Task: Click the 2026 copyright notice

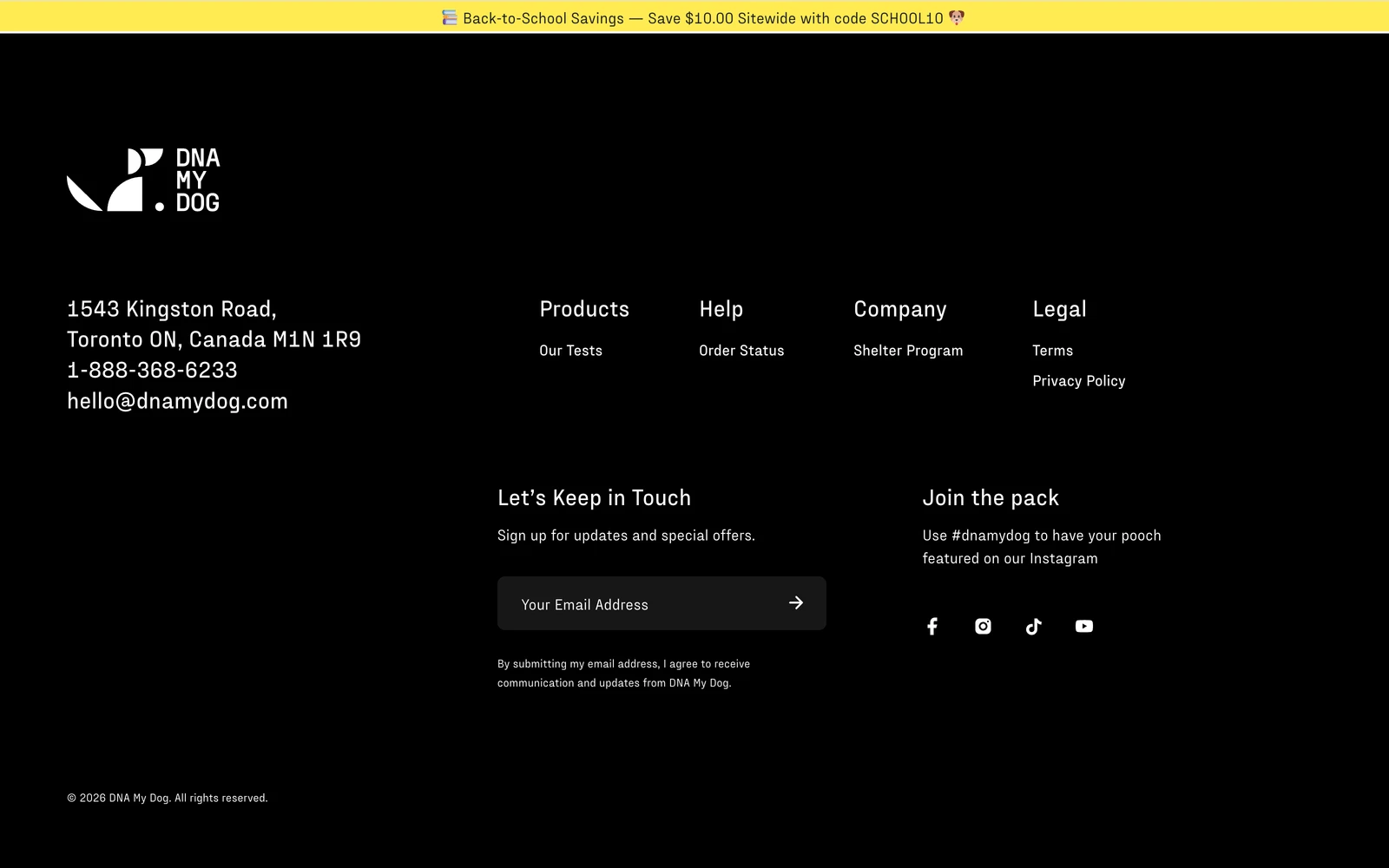Action: click(x=168, y=798)
